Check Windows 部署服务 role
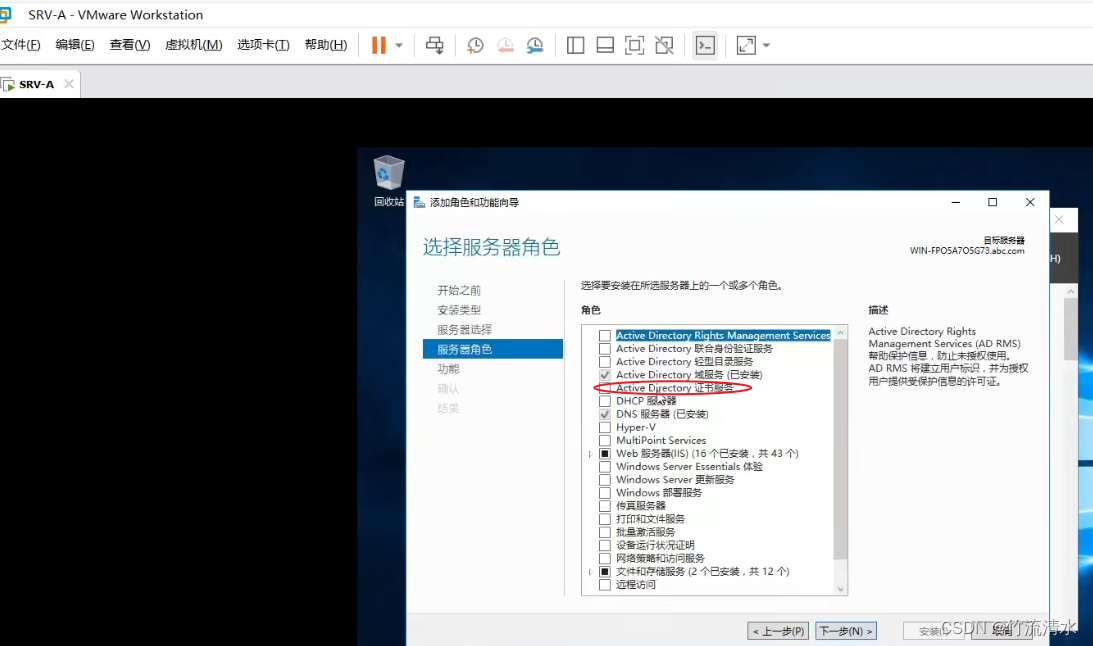 [604, 493]
